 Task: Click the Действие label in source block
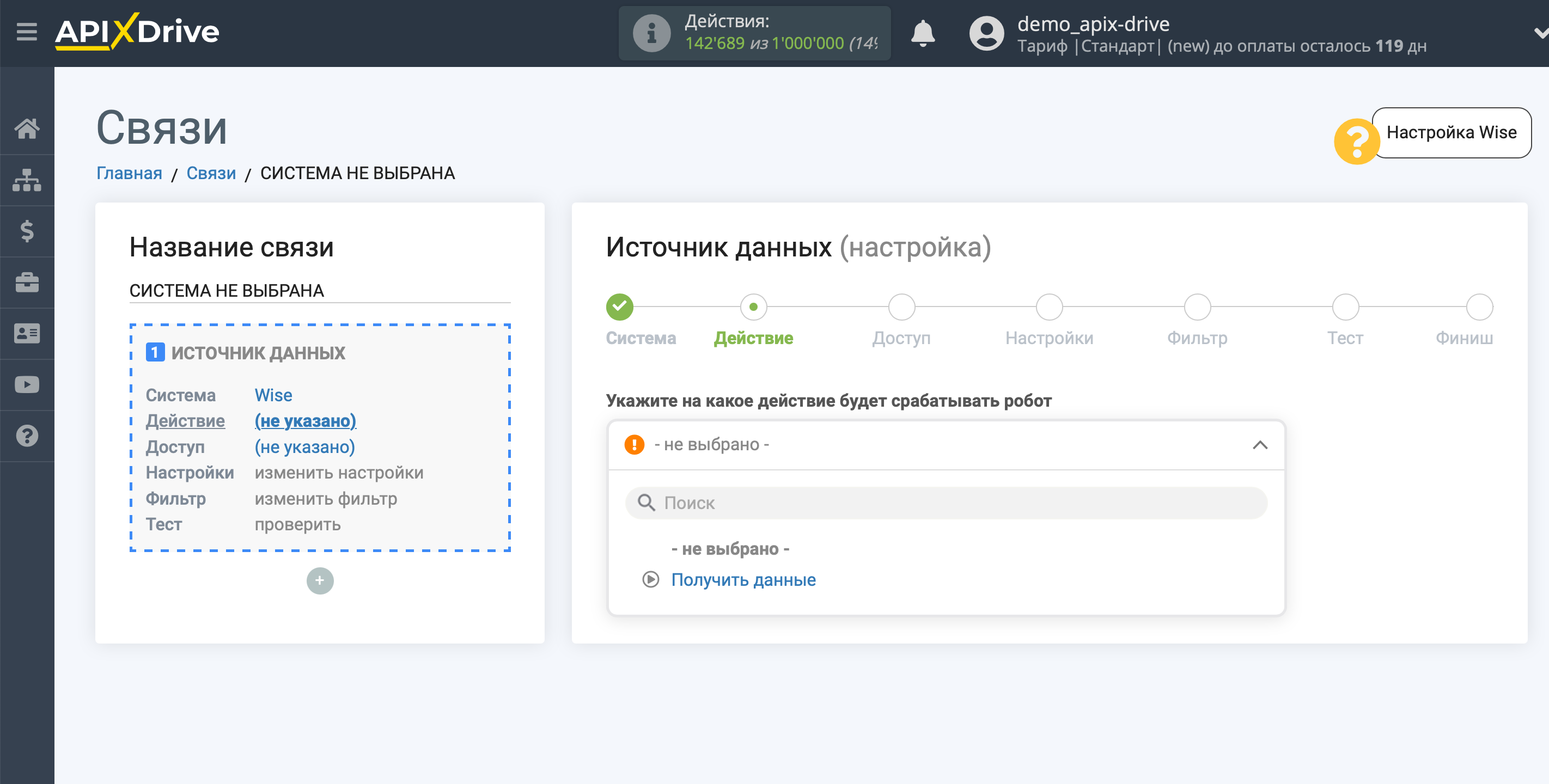(185, 421)
